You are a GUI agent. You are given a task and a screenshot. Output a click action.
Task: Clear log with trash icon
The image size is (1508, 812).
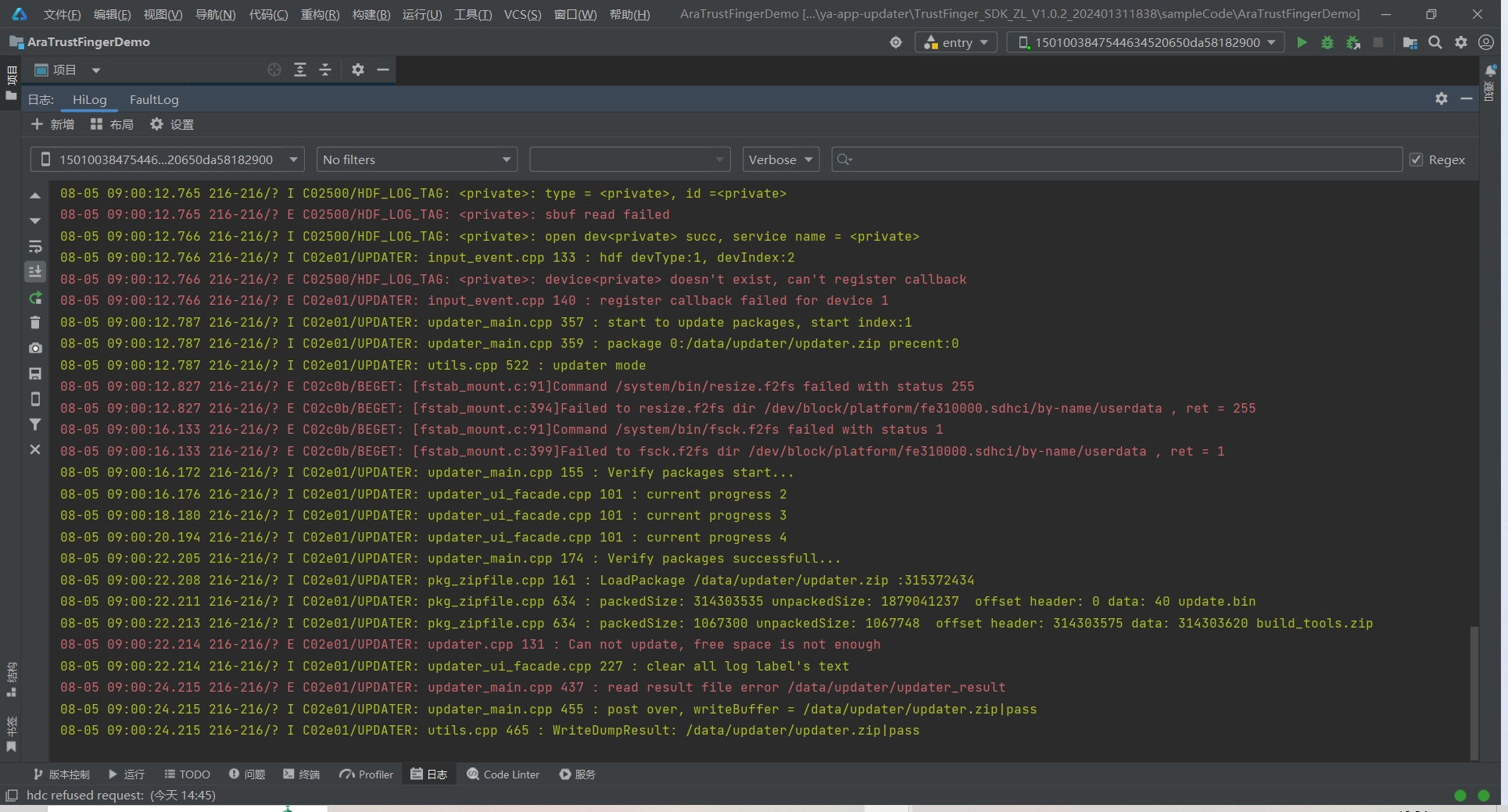point(35,322)
